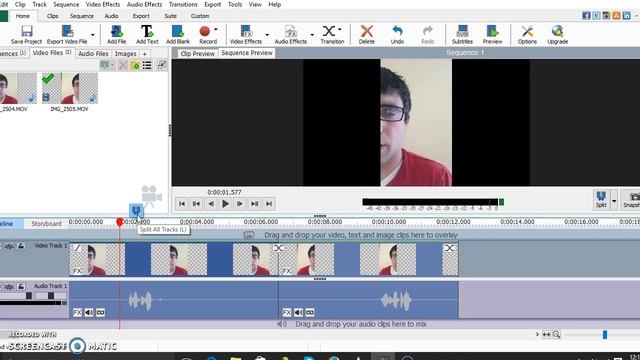Viewport: 640px width, 360px height.
Task: Open the Transitions menu
Action: [183, 4]
